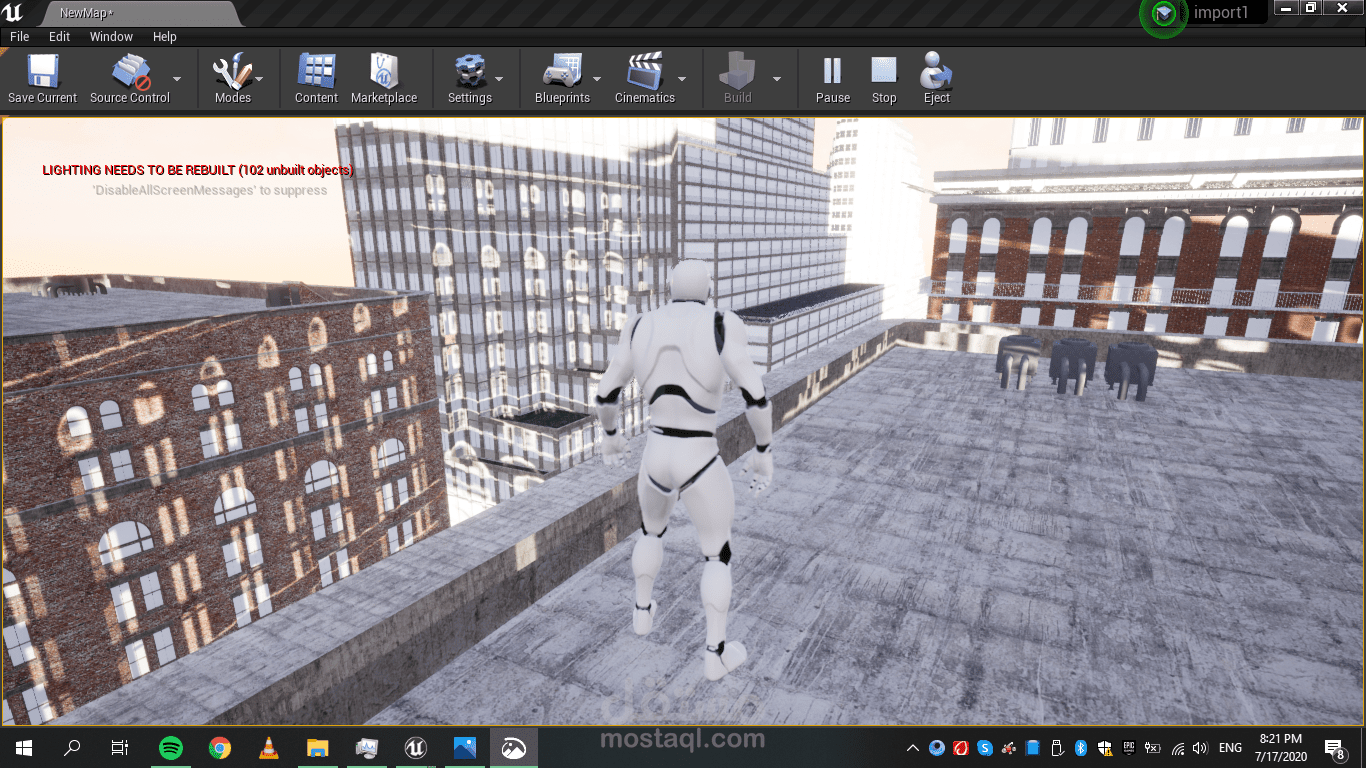This screenshot has width=1366, height=768.
Task: Click the Bluetooth tray icon
Action: 1081,748
